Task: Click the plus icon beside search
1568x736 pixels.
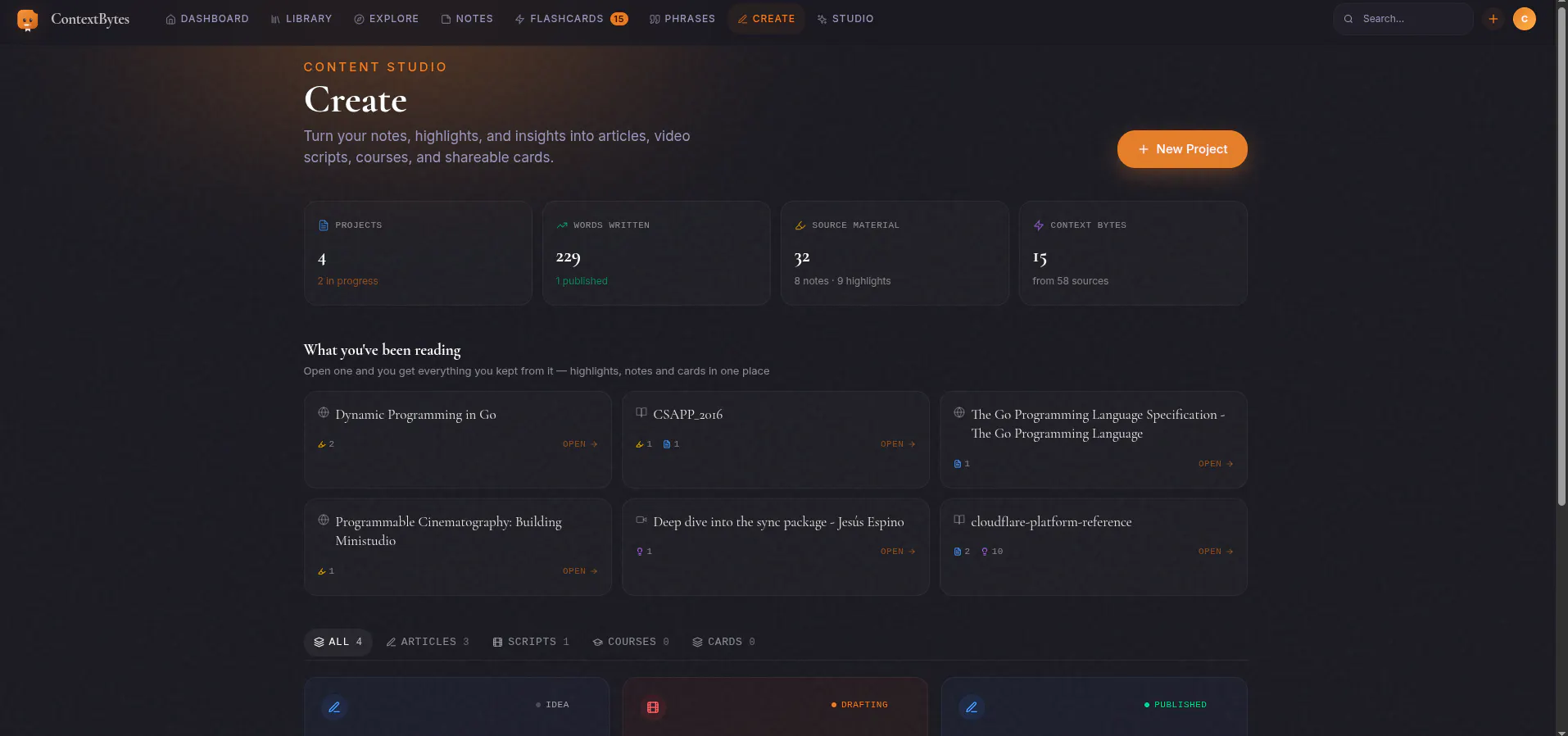Action: tap(1493, 19)
